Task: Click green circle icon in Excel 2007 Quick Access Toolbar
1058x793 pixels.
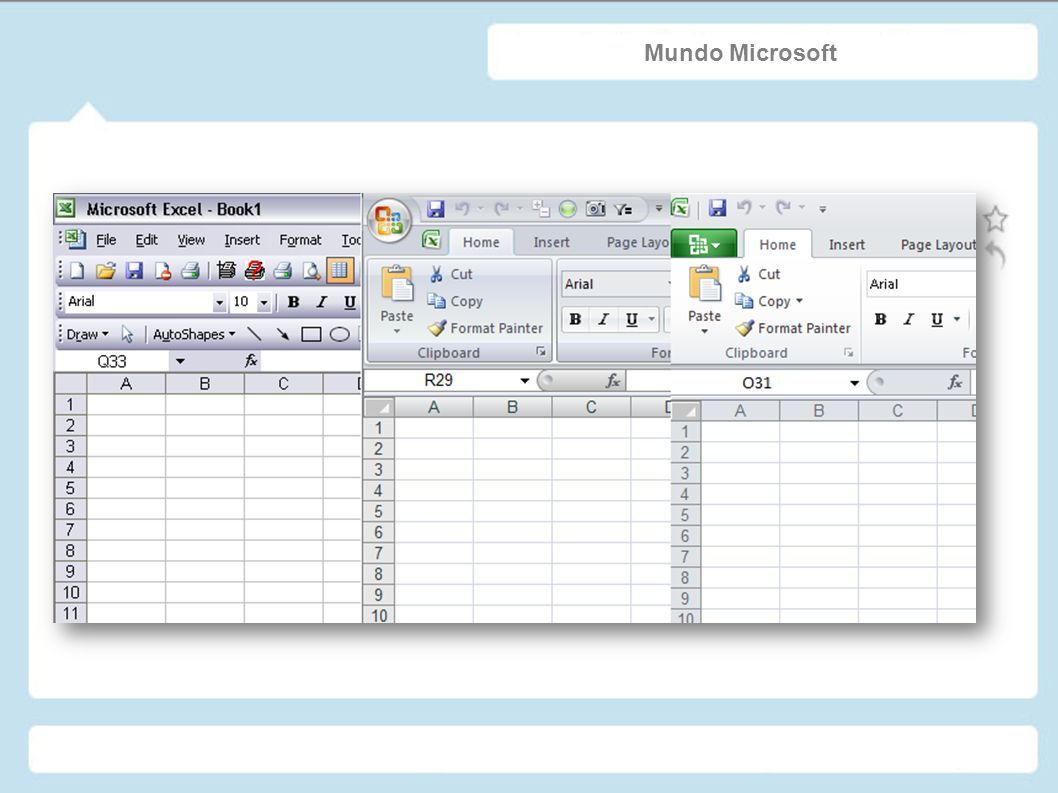Action: coord(568,209)
